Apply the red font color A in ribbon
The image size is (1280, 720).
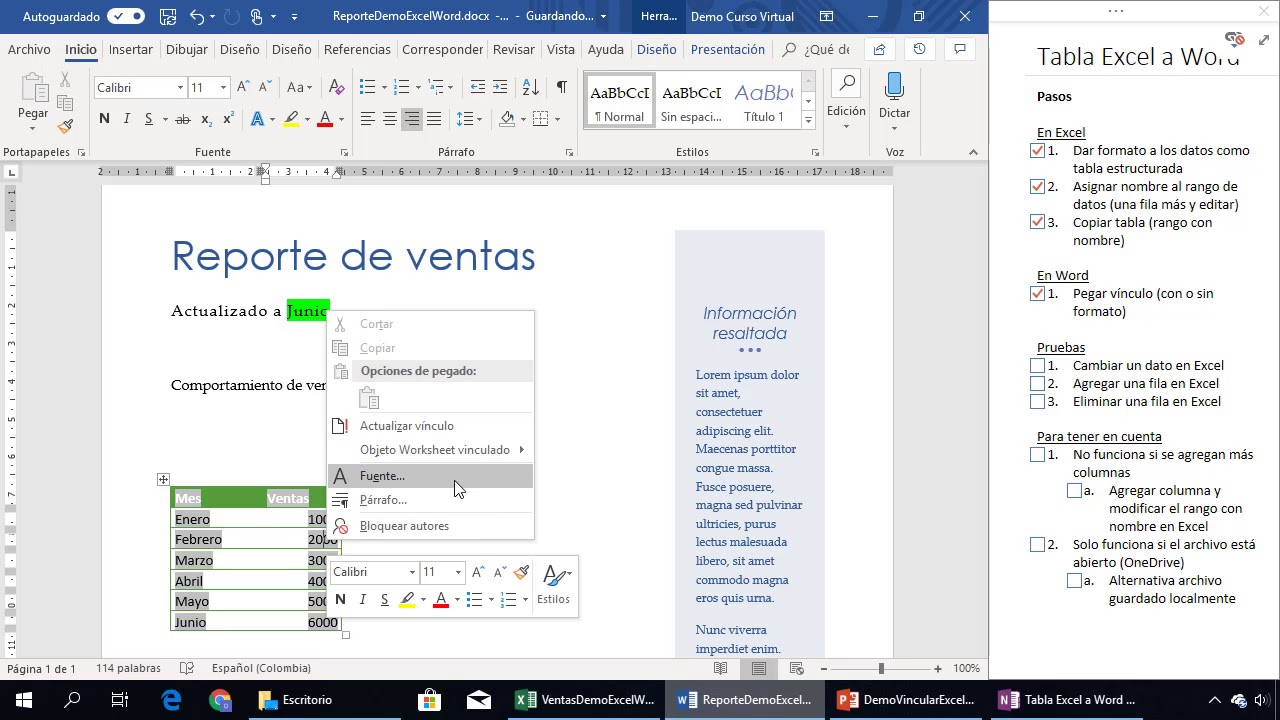coord(324,119)
